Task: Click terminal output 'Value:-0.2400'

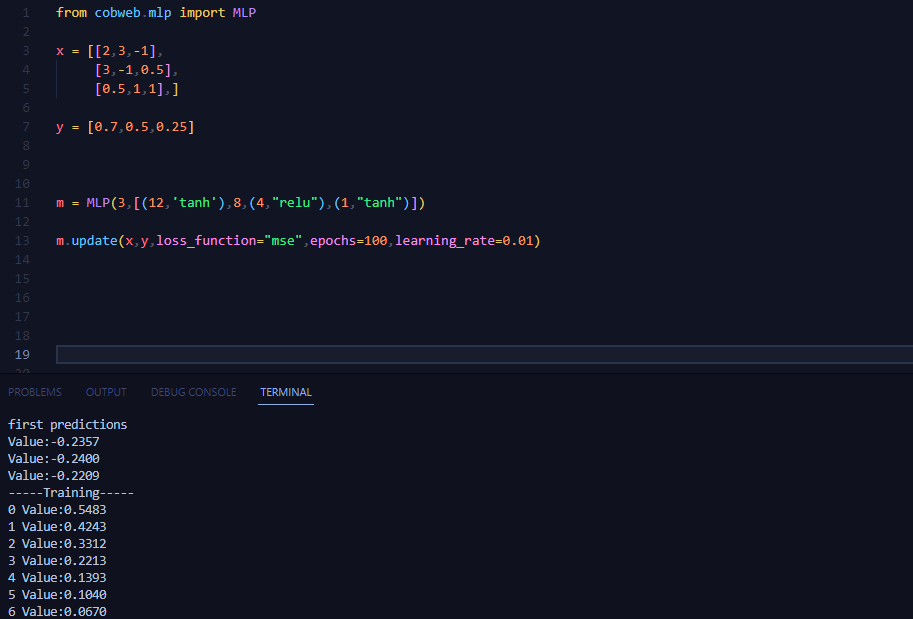Action: click(x=54, y=458)
